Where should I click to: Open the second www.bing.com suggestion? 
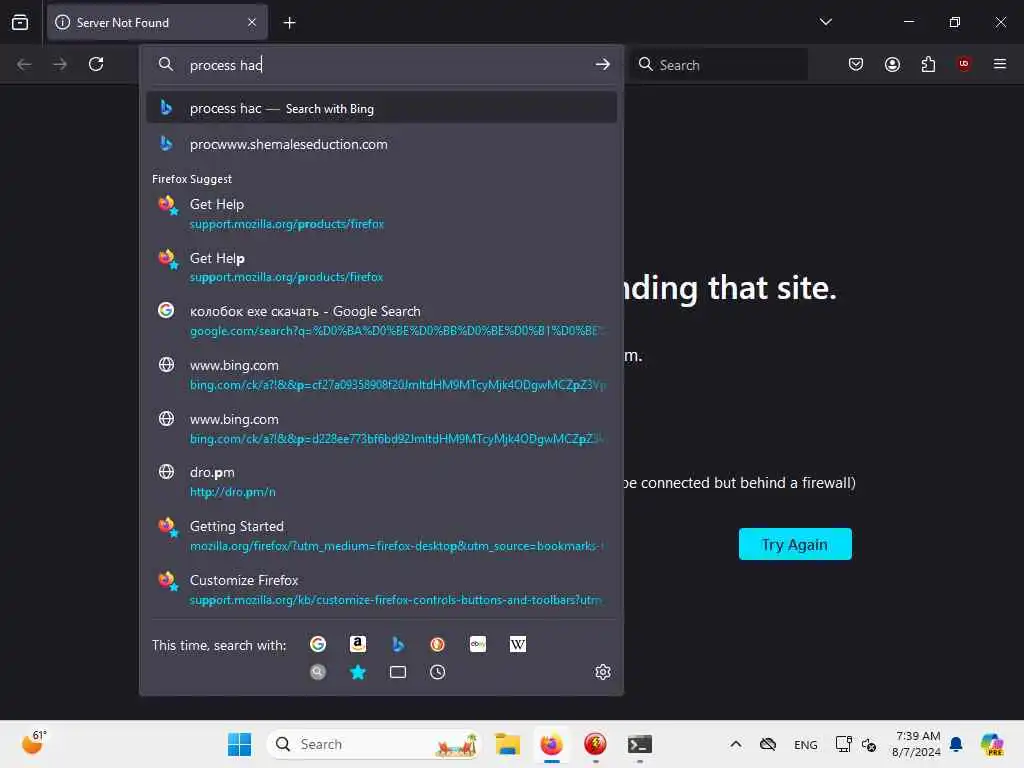(381, 428)
